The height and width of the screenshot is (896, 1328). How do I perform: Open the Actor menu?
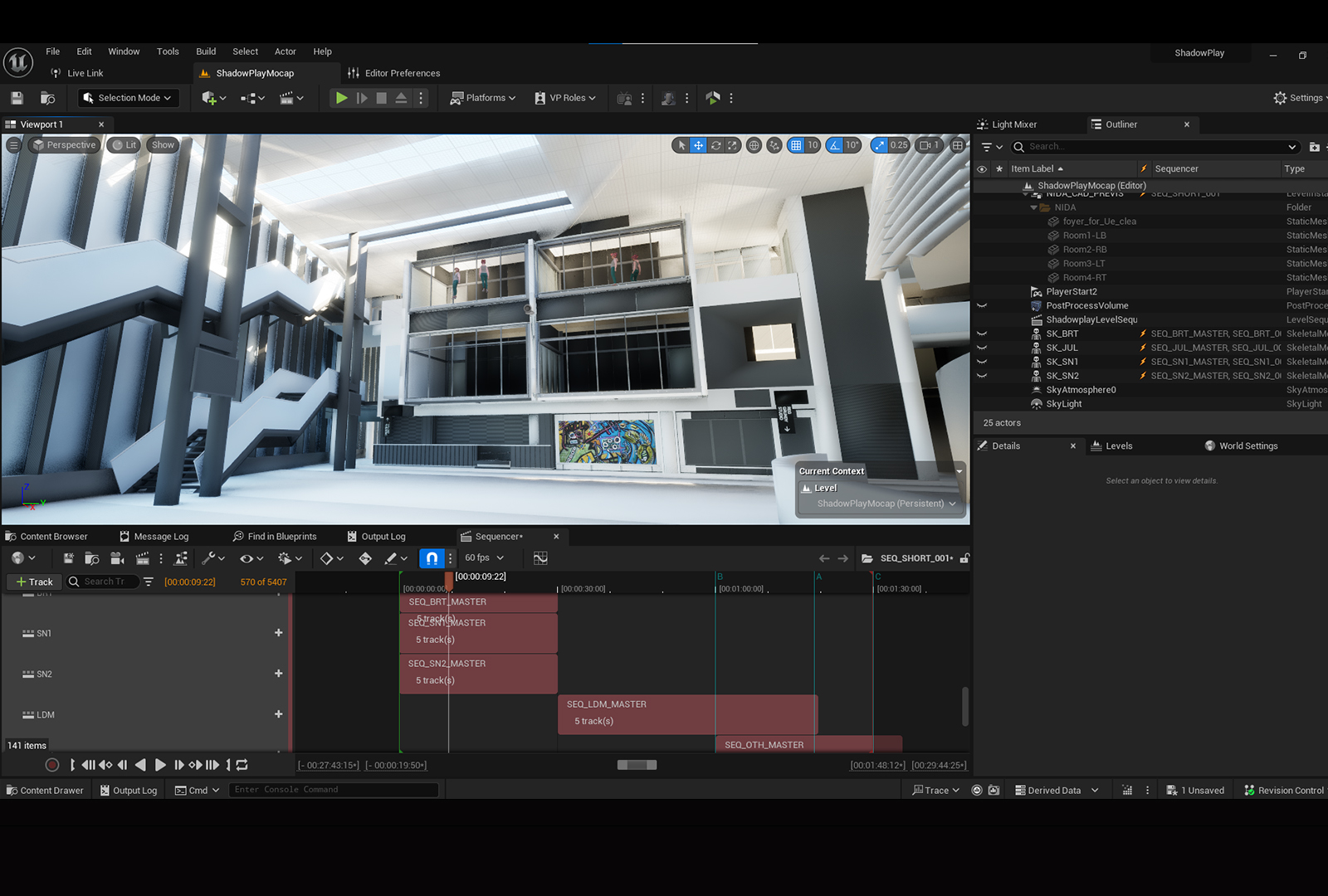286,51
